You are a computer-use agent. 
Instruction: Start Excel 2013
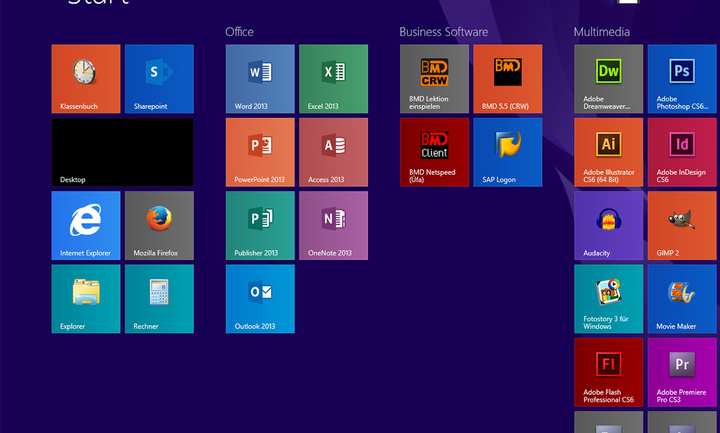coord(333,79)
